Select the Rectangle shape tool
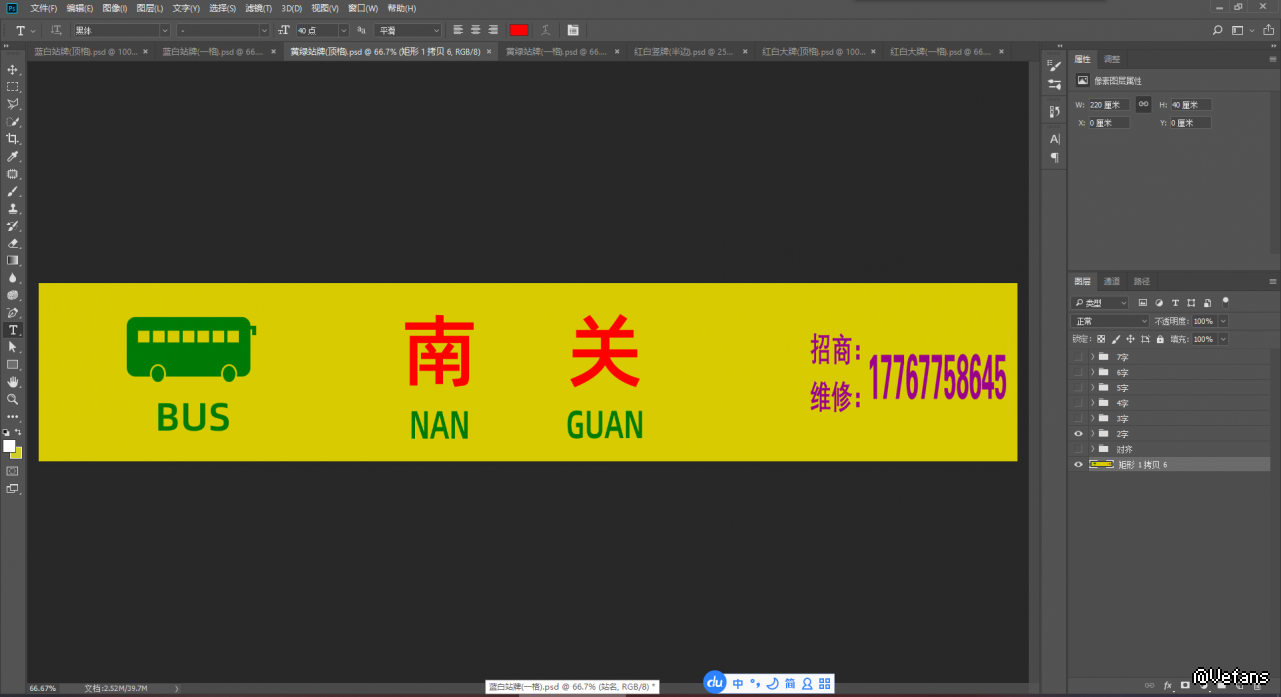1281x697 pixels. coord(13,364)
